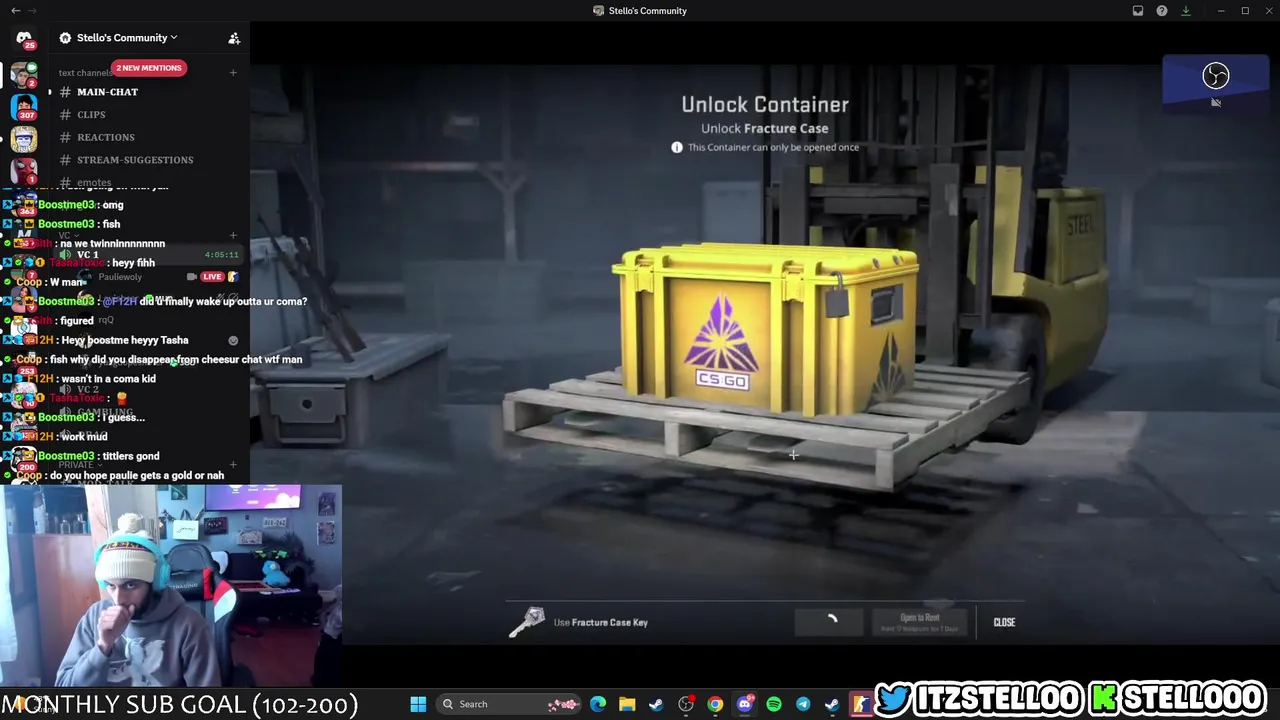Viewport: 1280px width, 720px height.
Task: Open the server with the green video badge
Action: [24, 75]
